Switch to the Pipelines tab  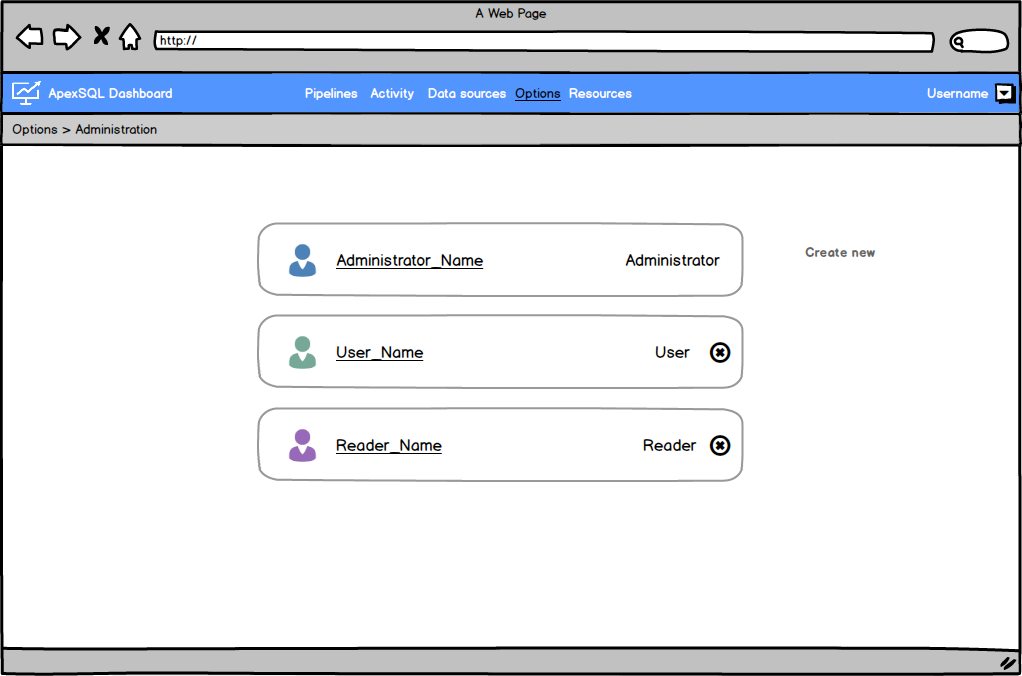[331, 93]
